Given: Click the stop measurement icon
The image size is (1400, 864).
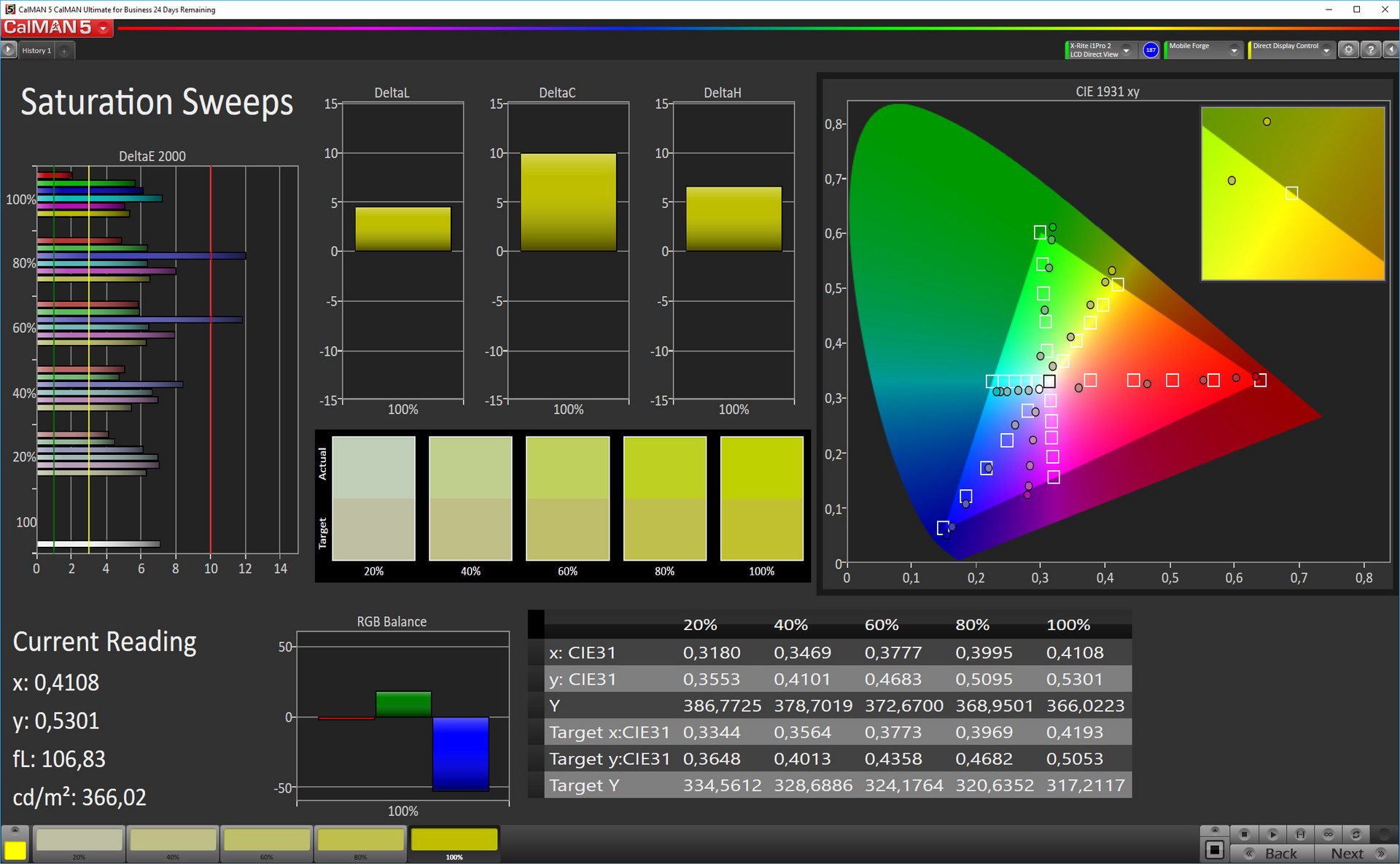Looking at the screenshot, I should [1245, 834].
